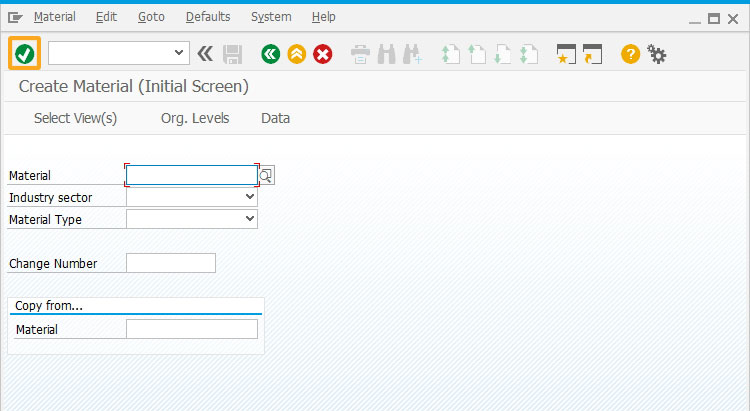Screen dimensions: 750x411
Task: Open the Help menu
Action: pyautogui.click(x=323, y=17)
